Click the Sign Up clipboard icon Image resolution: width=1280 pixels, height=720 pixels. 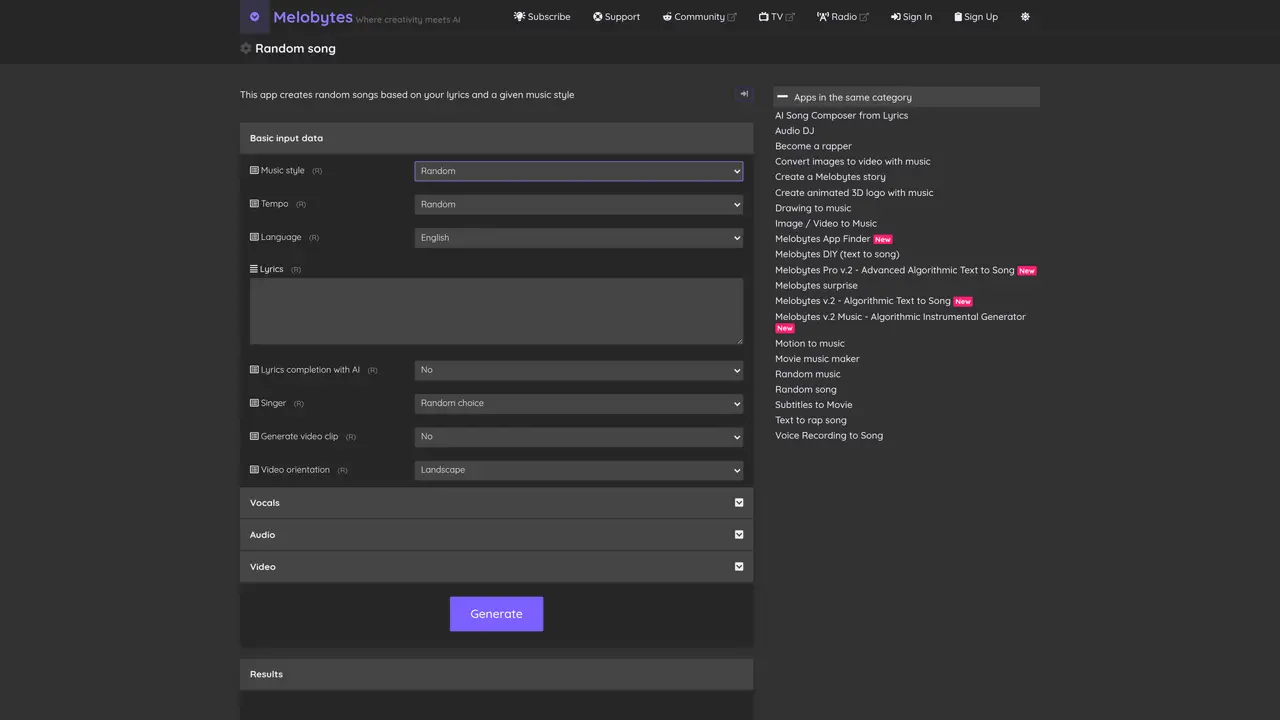pos(958,17)
